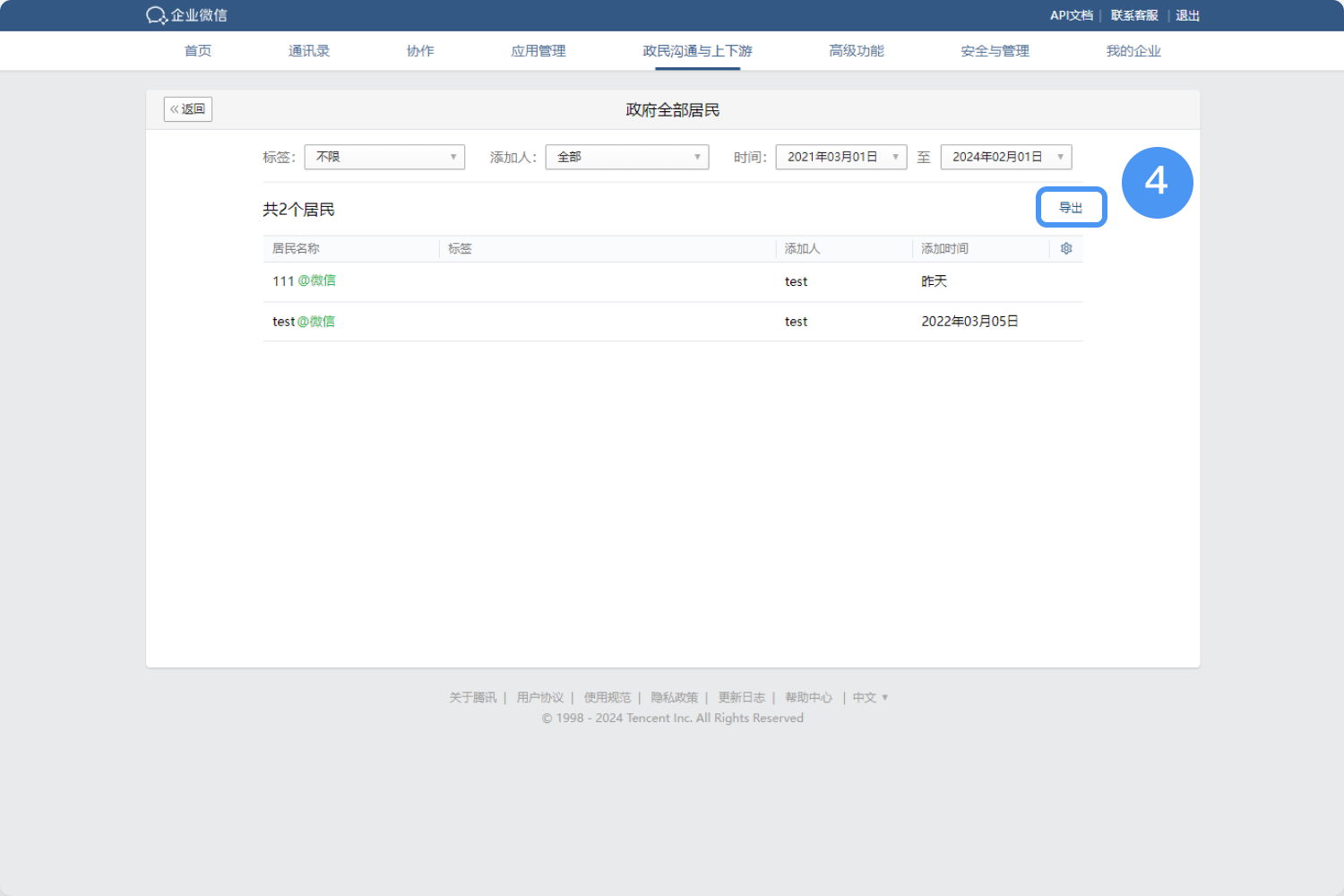This screenshot has height=896, width=1344.
Task: Click the resident entry 111@微信
Action: coord(303,280)
